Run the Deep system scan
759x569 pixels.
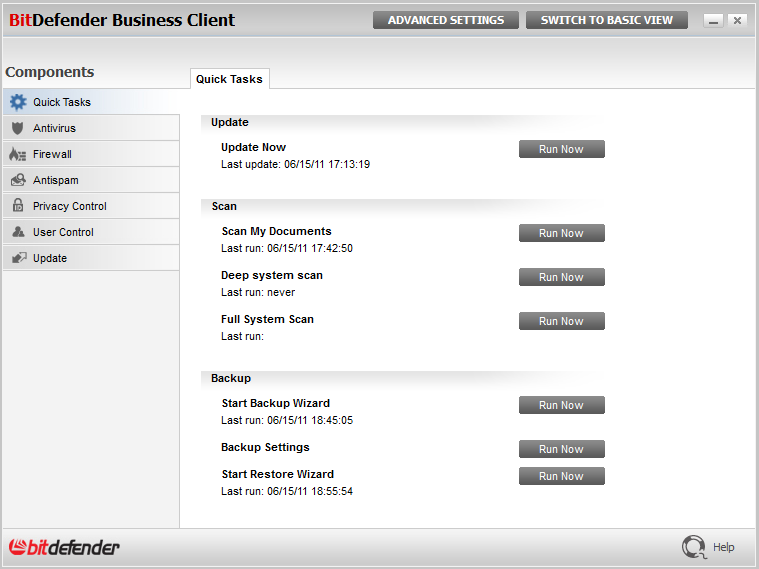coord(562,277)
